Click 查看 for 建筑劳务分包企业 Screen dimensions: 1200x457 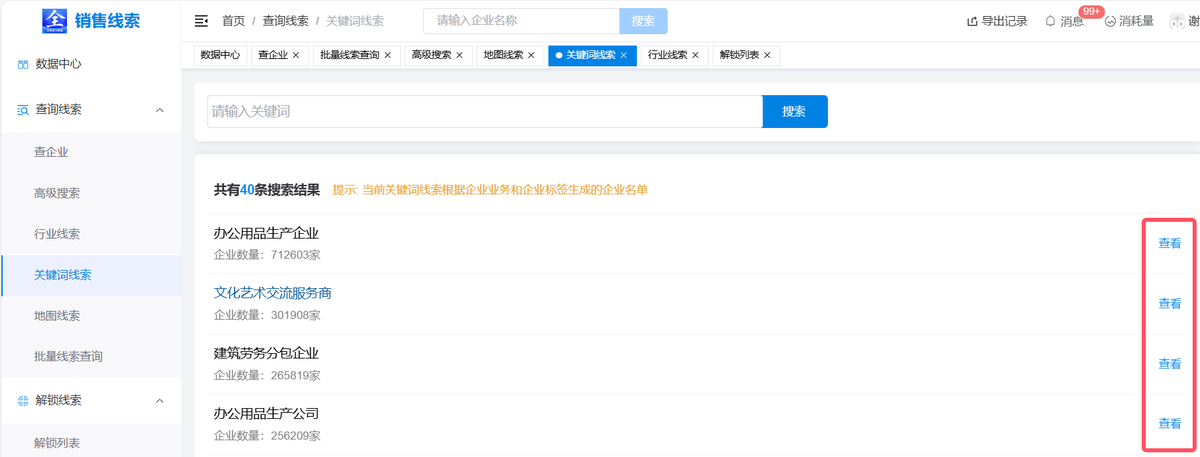(x=1170, y=364)
